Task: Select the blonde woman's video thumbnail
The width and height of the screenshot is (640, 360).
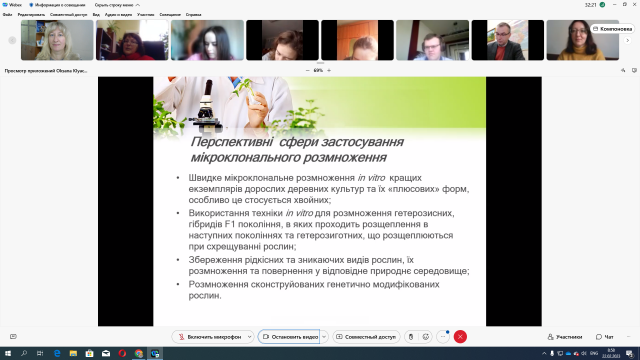Action: pyautogui.click(x=57, y=40)
